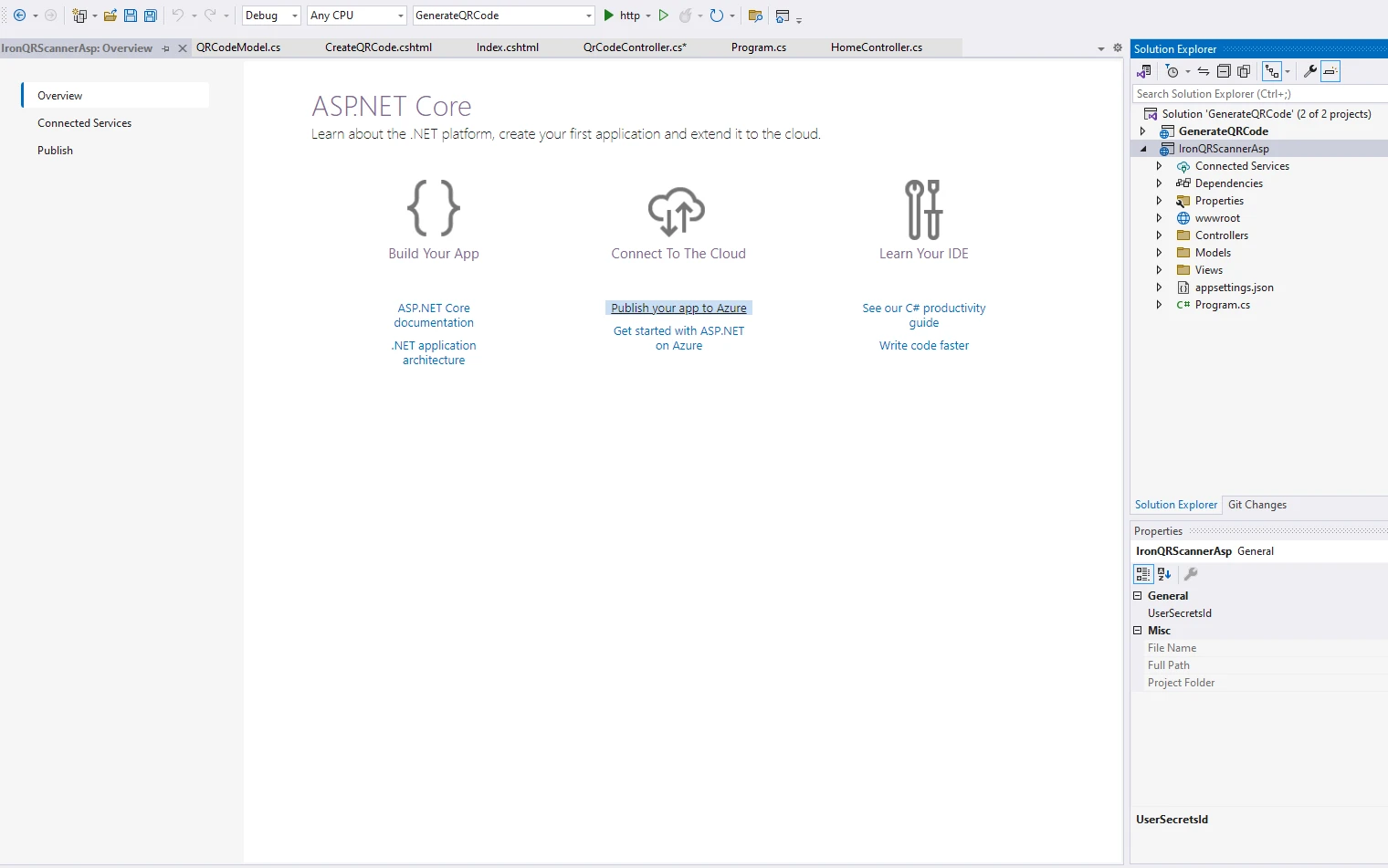Viewport: 1388px width, 868px height.
Task: Sort properties alphabetically in Properties panel
Action: pyautogui.click(x=1164, y=574)
